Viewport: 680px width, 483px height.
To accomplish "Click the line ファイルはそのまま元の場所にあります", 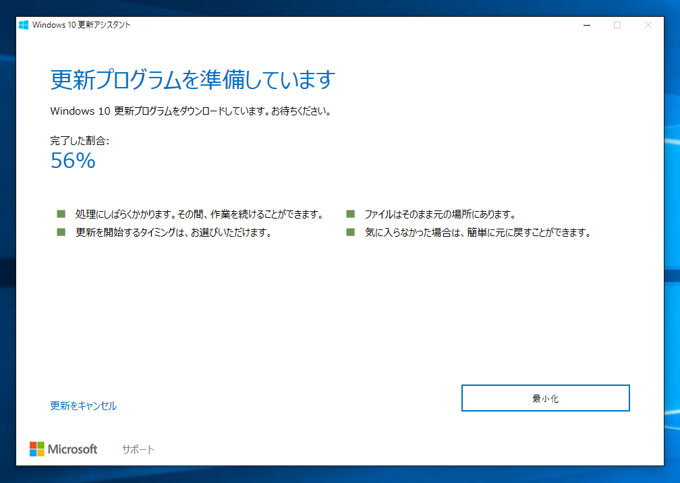I will (x=440, y=214).
